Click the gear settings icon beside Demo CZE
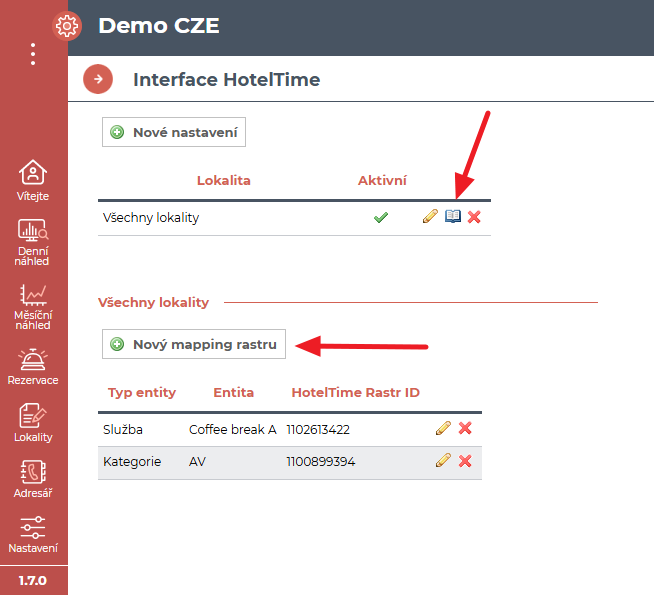This screenshot has width=654, height=595. click(x=67, y=26)
